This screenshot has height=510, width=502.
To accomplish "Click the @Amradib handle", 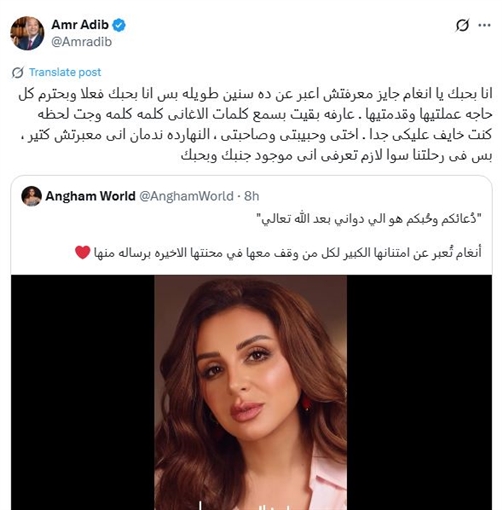I will click(81, 42).
